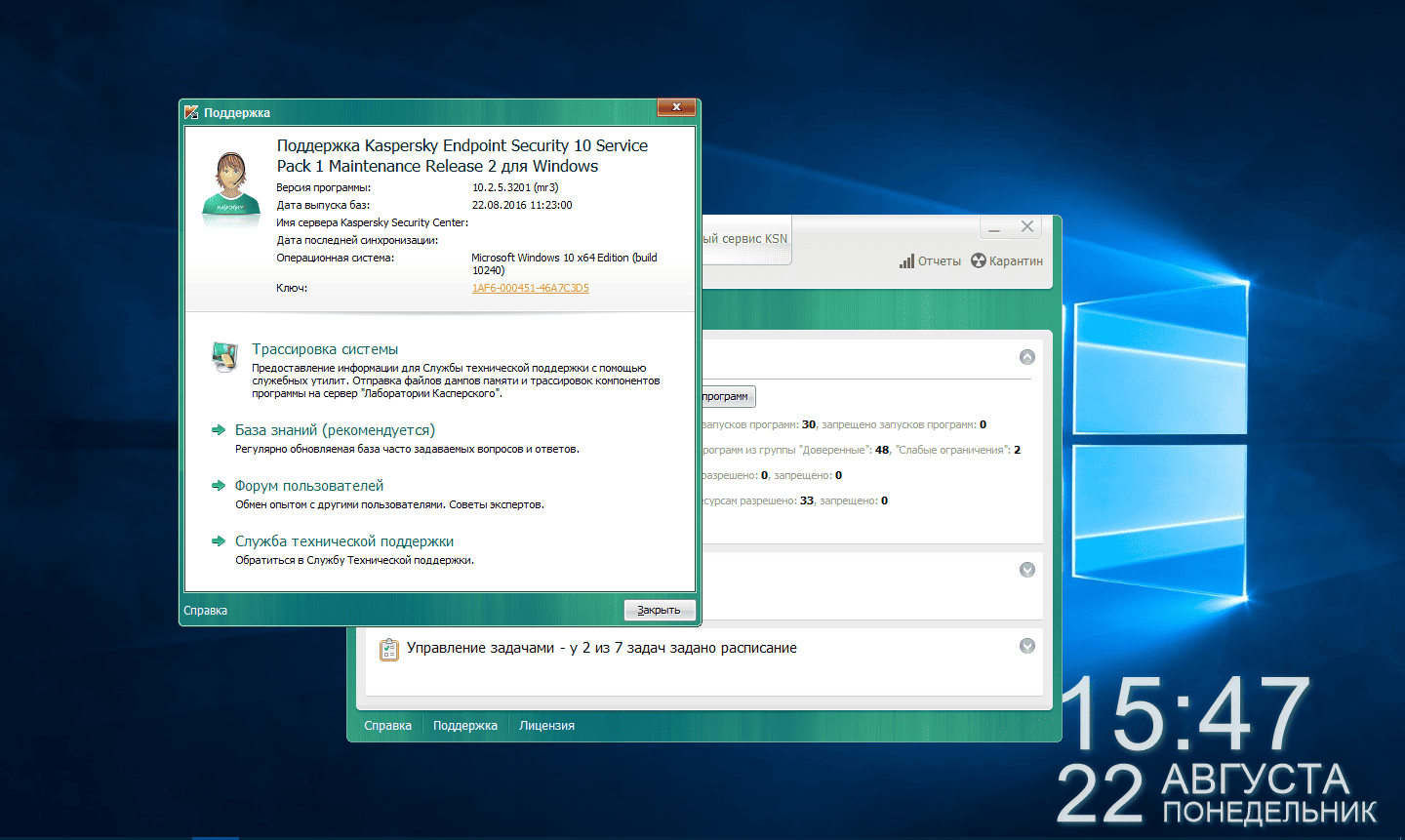
Task: Click the green arrow beside База знаний
Action: click(x=219, y=429)
